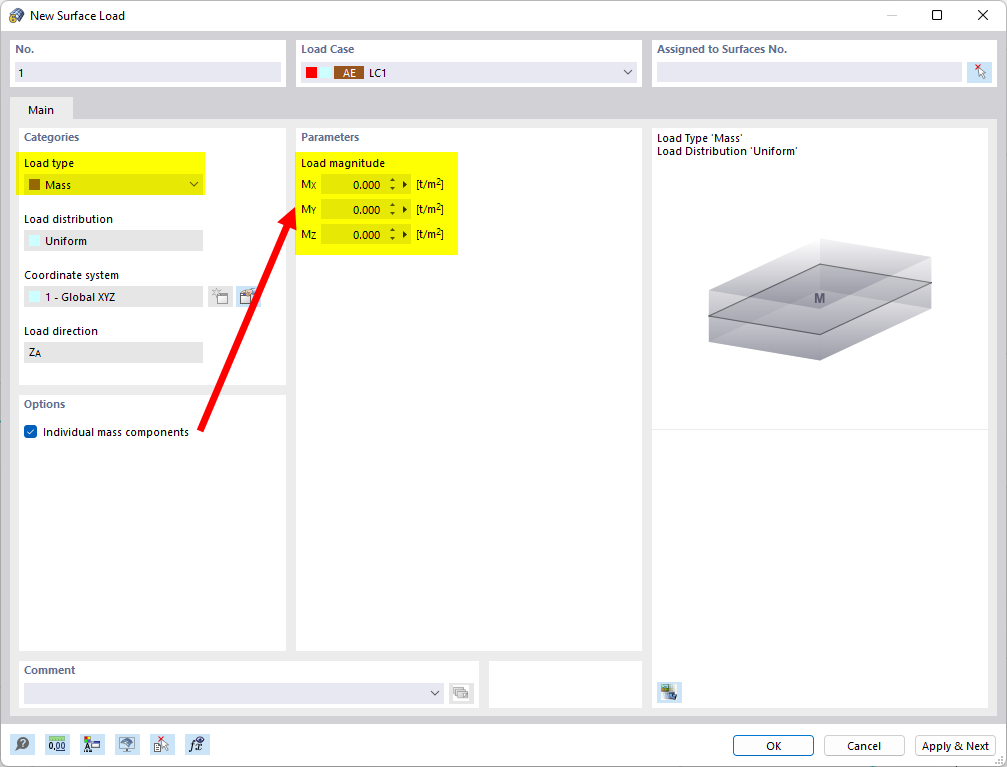Switch to the Main tab
The image size is (1007, 767).
41,110
